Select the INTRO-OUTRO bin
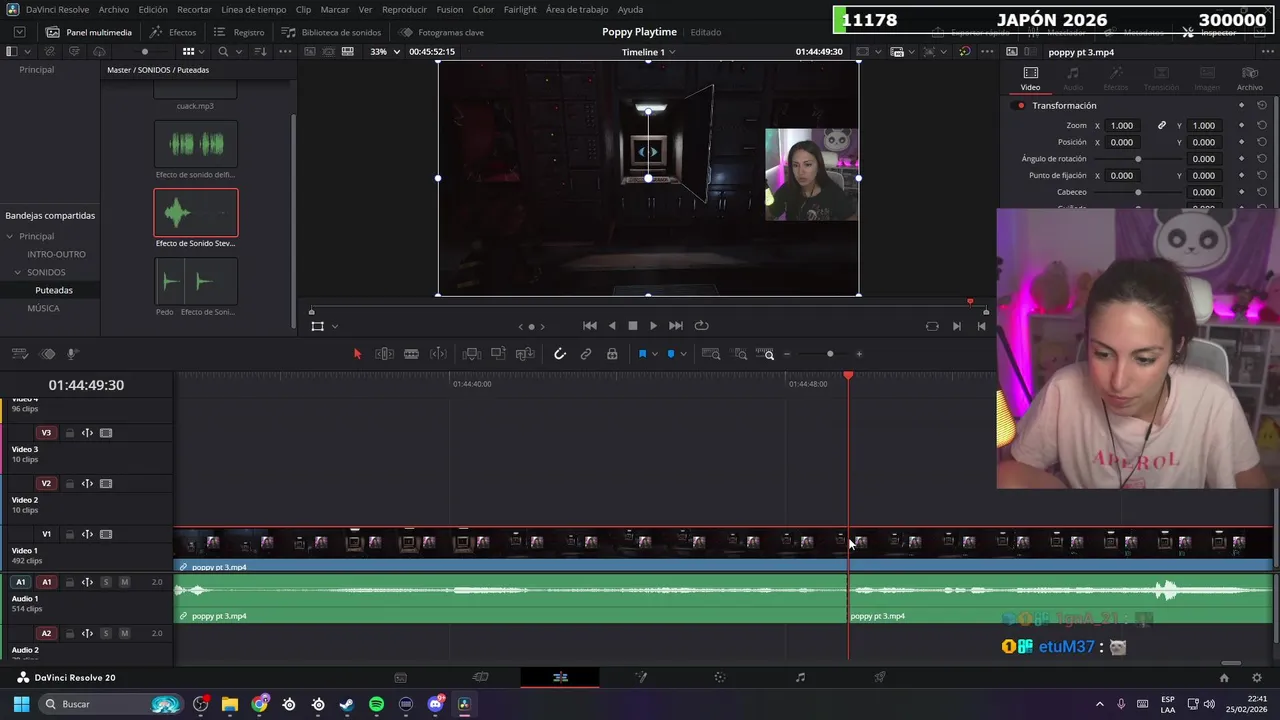 56,254
